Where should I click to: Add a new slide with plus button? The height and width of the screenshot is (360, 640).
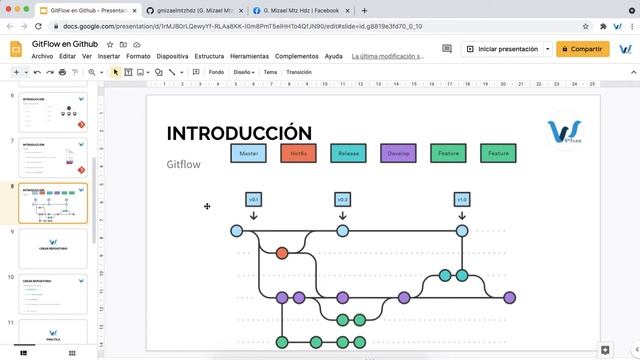[16, 72]
